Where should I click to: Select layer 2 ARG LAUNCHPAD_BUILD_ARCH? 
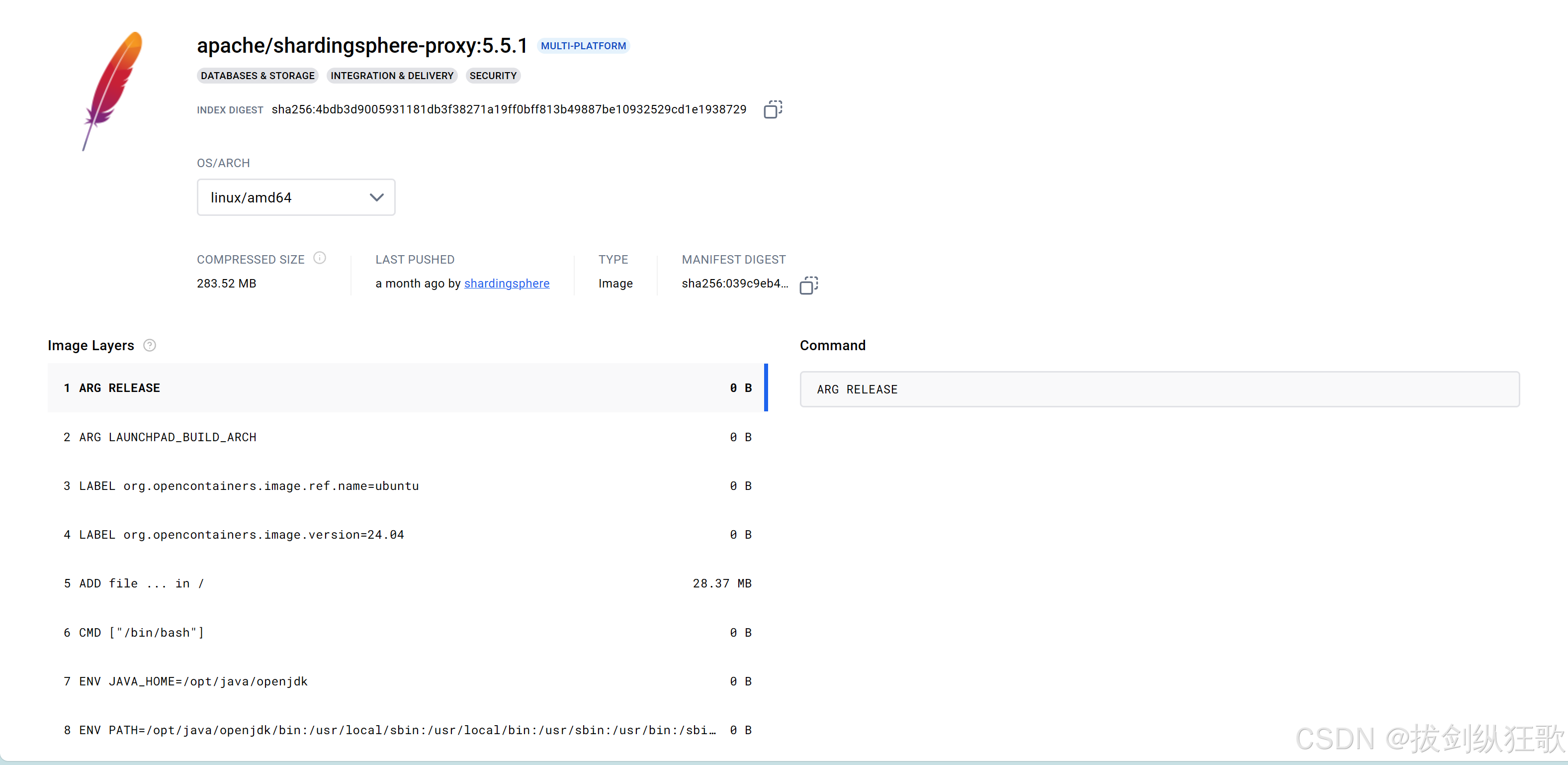(x=407, y=437)
